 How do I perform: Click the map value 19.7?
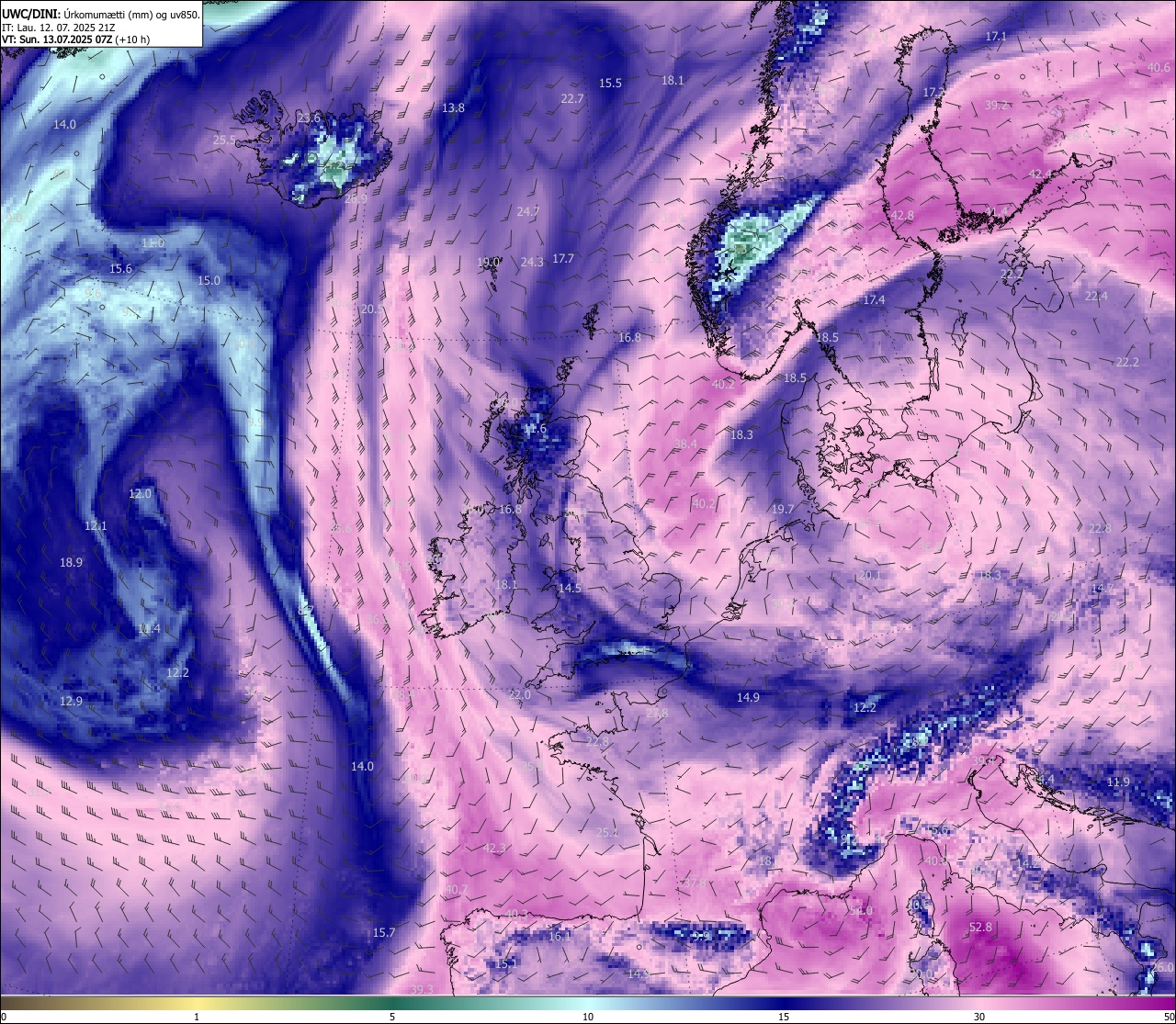[783, 509]
